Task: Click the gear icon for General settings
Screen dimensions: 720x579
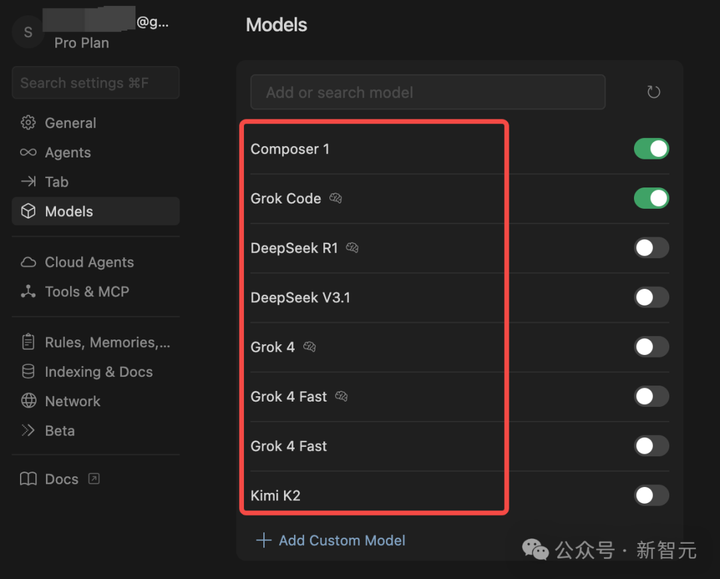Action: point(28,123)
